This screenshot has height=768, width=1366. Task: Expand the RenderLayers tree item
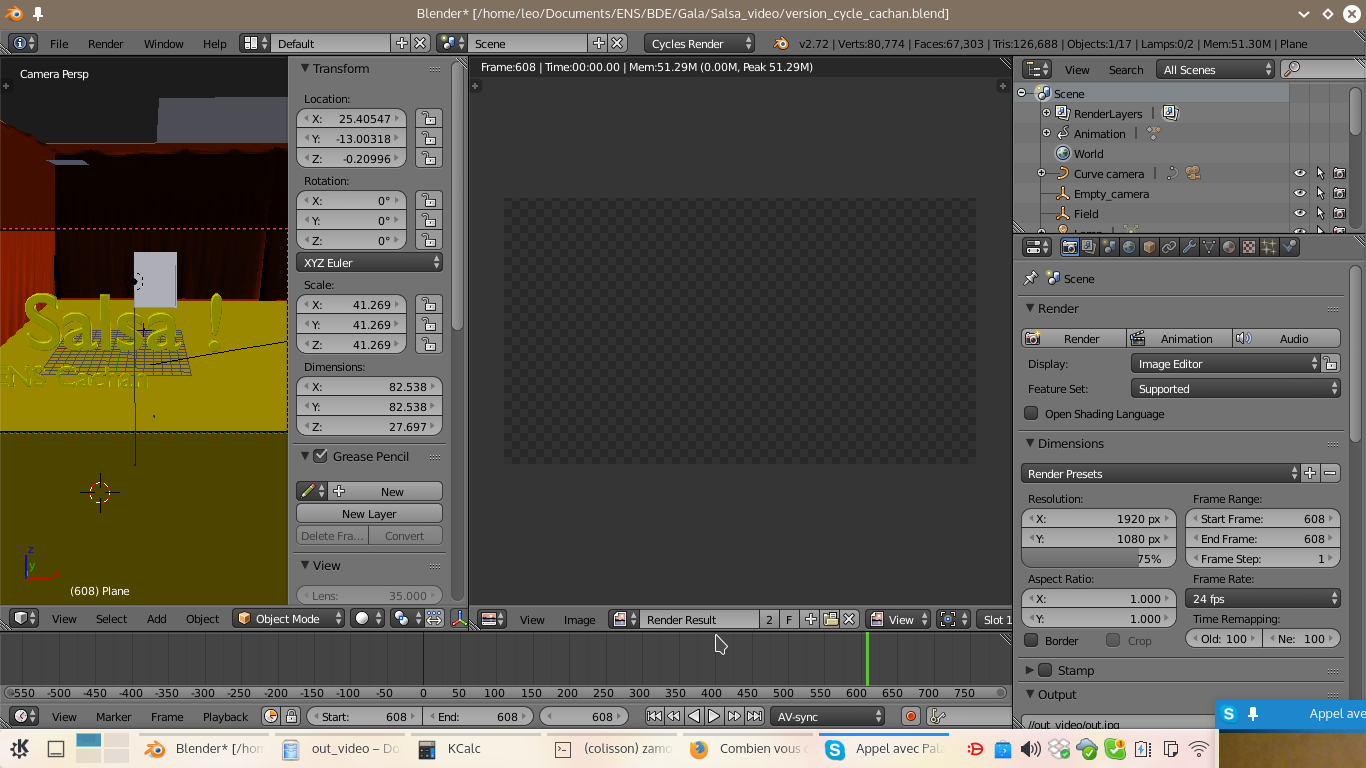(1046, 113)
